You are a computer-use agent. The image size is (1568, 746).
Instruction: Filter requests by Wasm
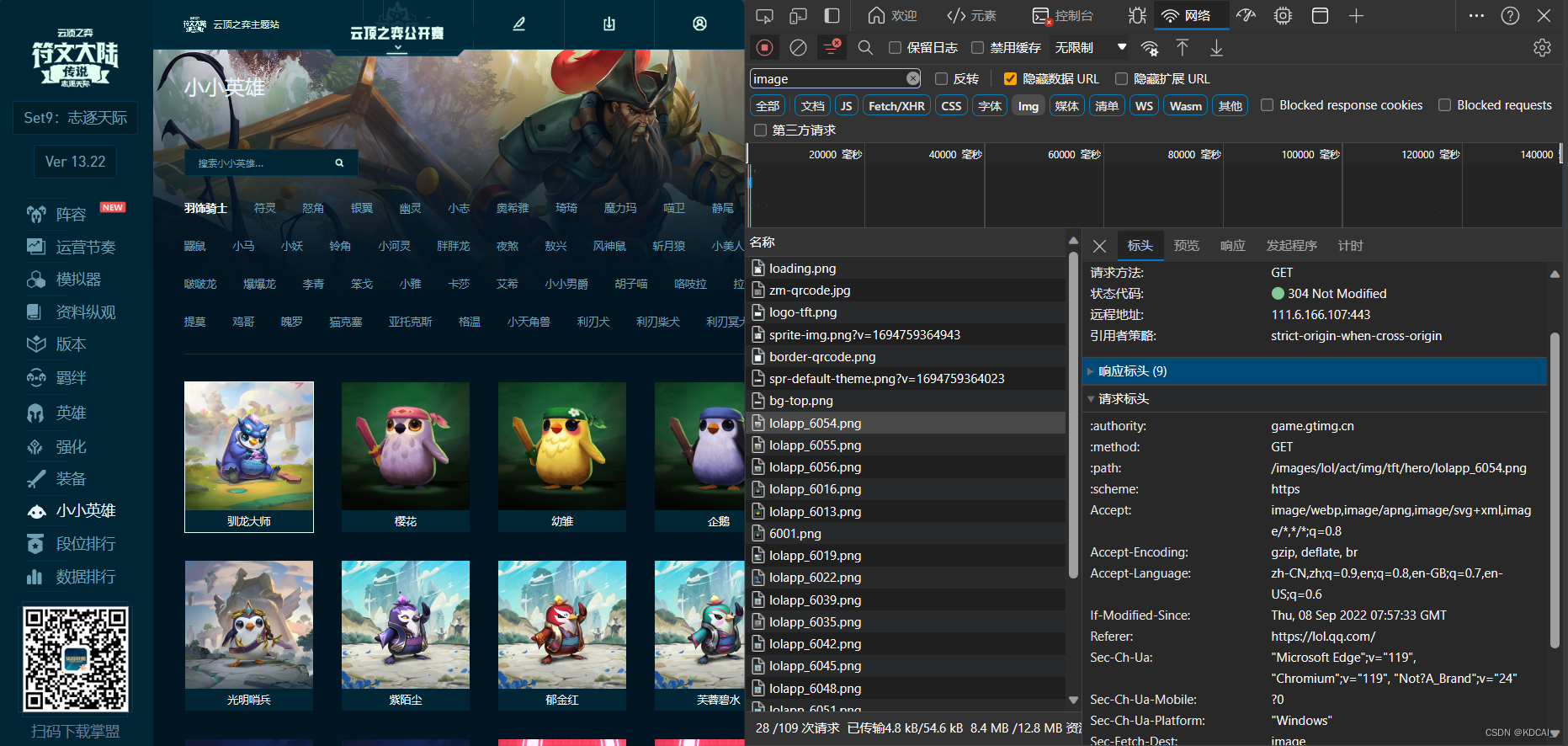pyautogui.click(x=1186, y=106)
